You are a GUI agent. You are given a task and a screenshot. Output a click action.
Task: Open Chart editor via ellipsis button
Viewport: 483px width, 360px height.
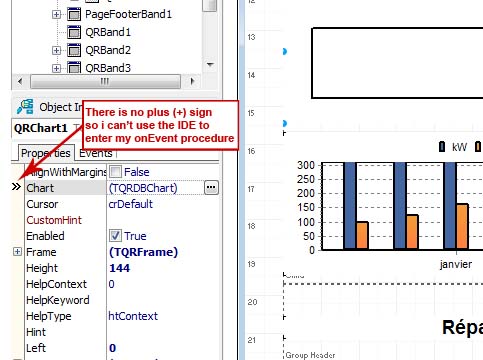coord(211,188)
